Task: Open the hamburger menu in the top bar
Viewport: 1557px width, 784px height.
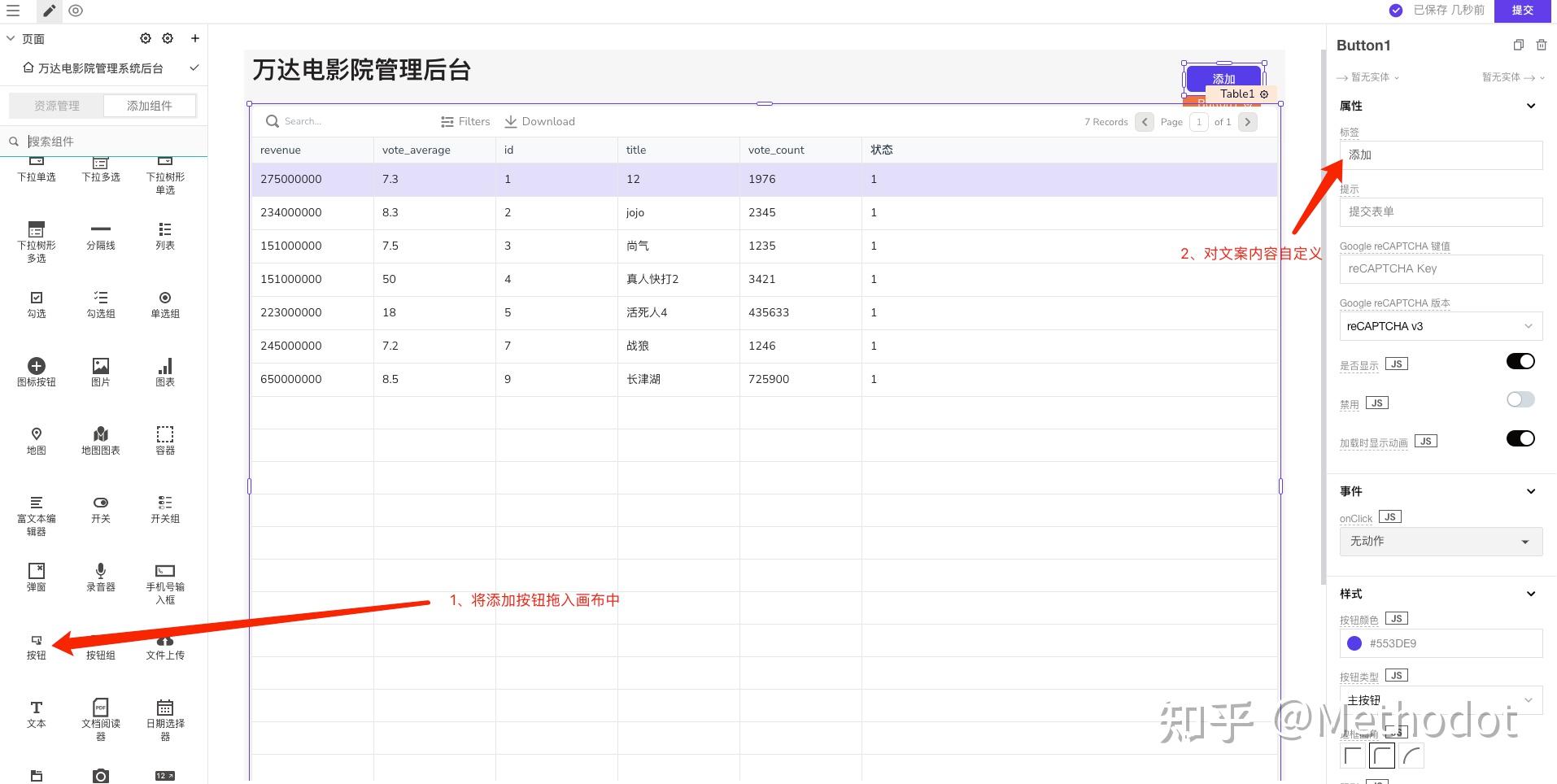Action: coord(13,11)
